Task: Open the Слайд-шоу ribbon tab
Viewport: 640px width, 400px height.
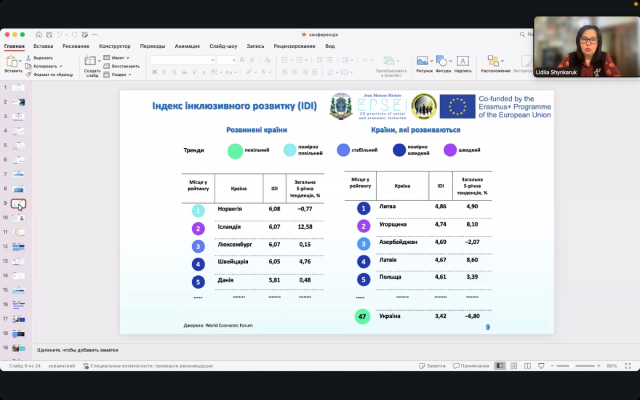Action: [x=223, y=46]
